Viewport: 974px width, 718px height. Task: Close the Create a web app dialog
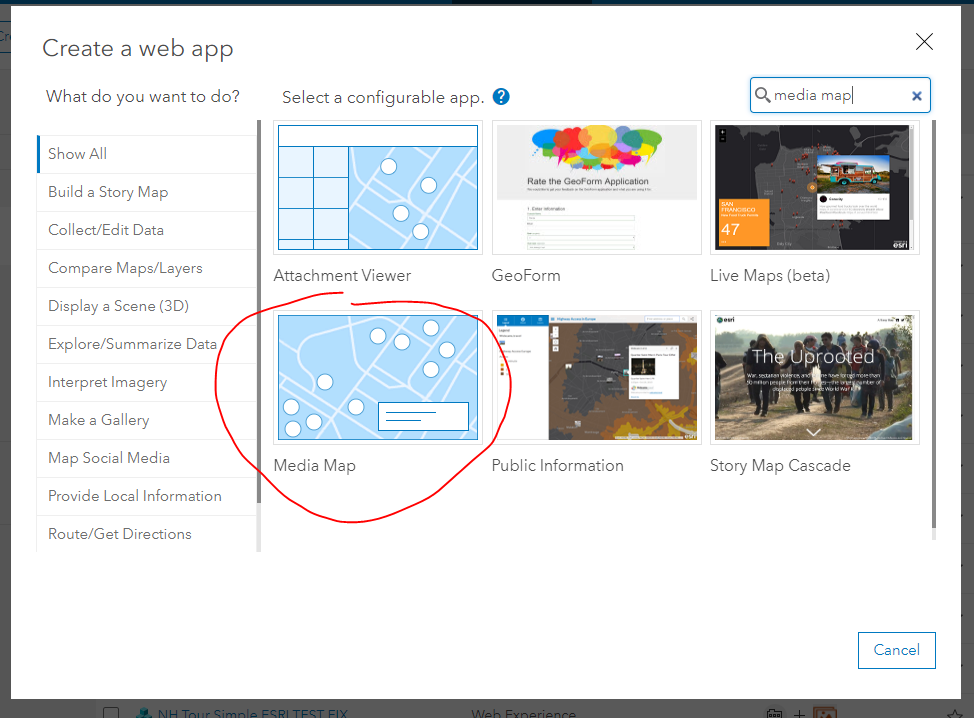[x=924, y=42]
